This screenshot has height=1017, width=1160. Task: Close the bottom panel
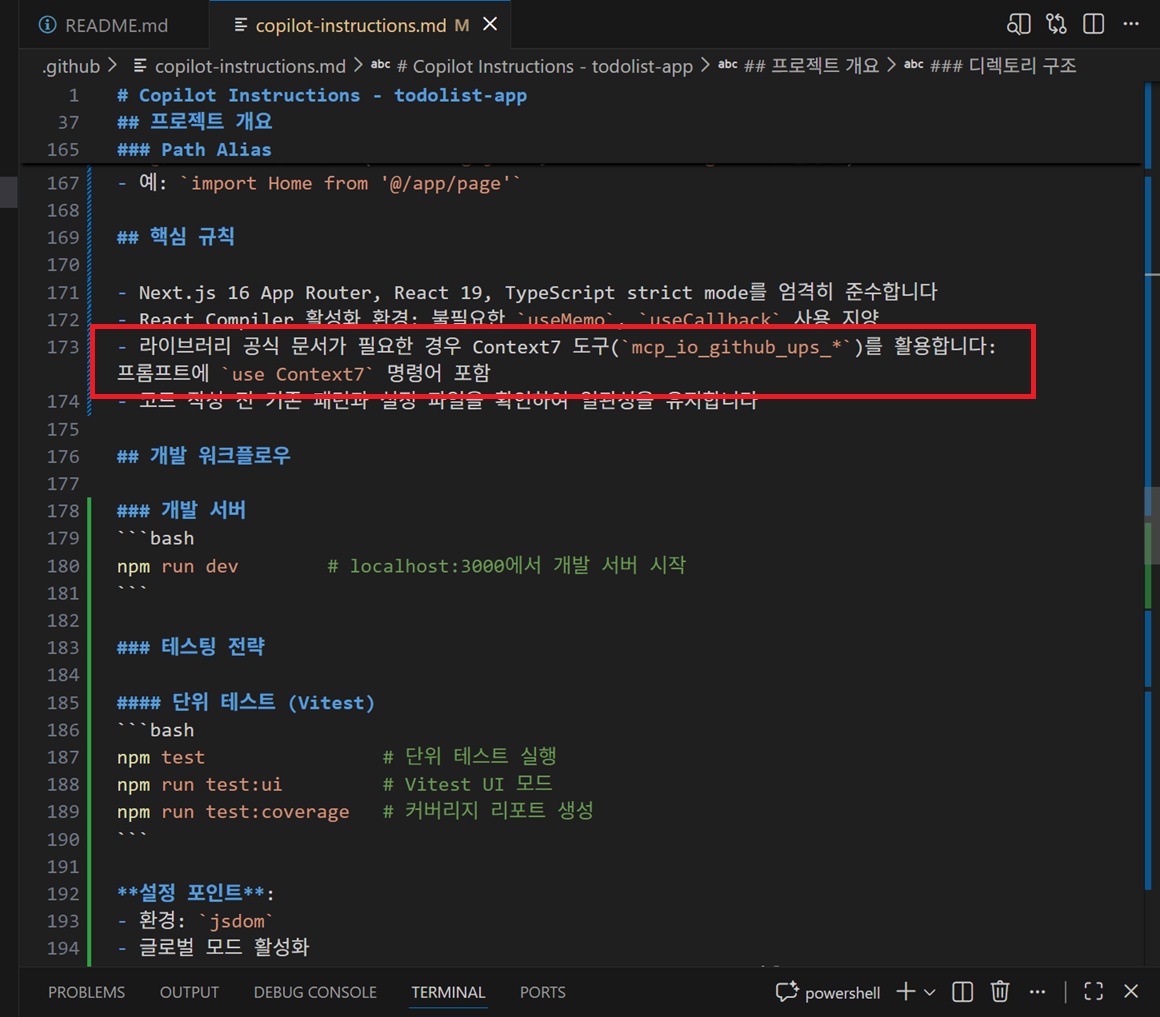[x=1130, y=992]
